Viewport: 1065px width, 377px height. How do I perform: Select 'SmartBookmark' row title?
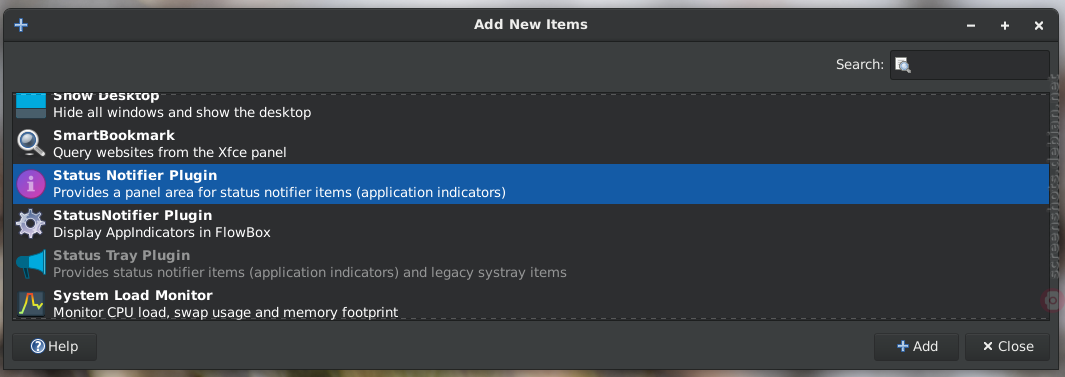pyautogui.click(x=113, y=135)
